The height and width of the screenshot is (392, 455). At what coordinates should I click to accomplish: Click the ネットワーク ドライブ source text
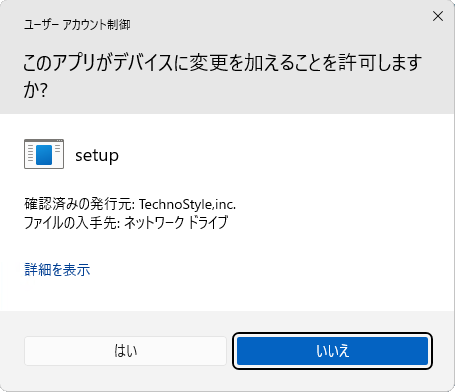pos(176,222)
